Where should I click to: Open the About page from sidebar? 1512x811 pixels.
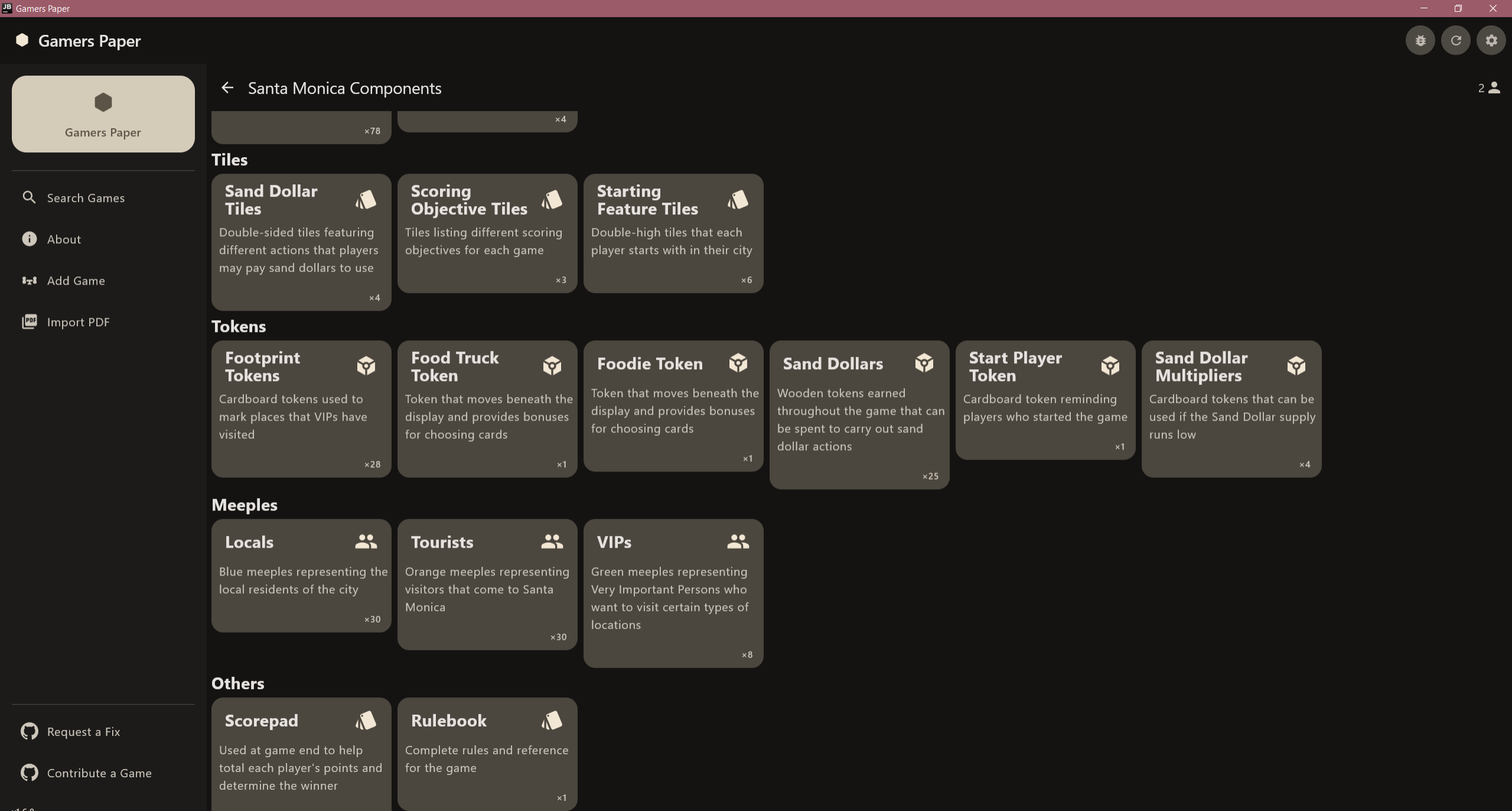coord(64,239)
